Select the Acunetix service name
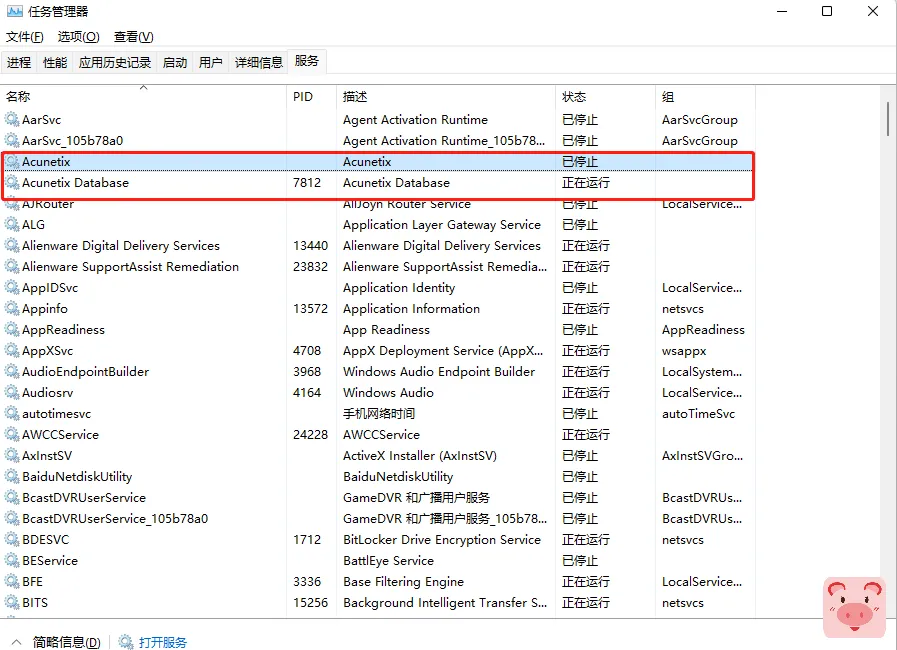Viewport: 897px width, 650px height. tap(46, 161)
